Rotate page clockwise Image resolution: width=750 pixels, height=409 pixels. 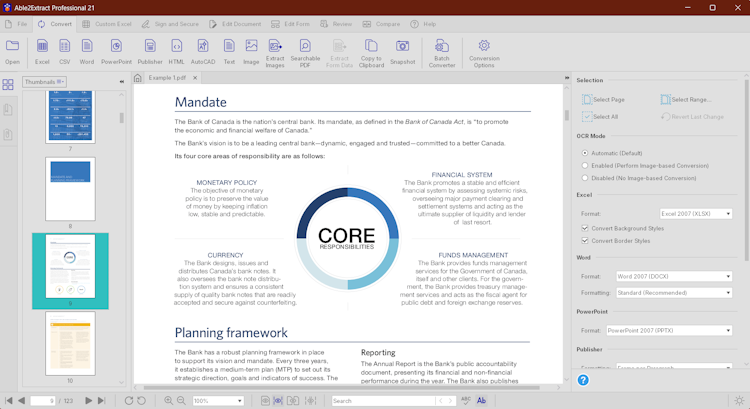[x=129, y=401]
